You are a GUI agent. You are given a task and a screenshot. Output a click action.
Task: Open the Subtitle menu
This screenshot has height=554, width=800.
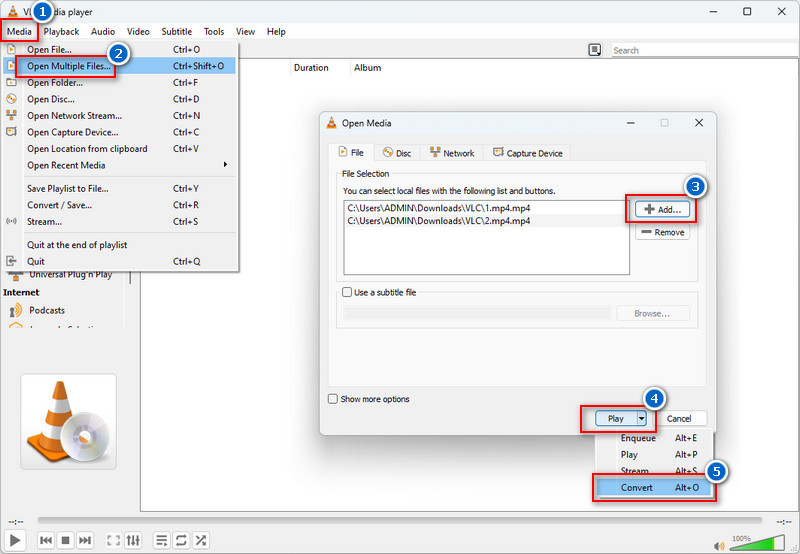tap(177, 32)
